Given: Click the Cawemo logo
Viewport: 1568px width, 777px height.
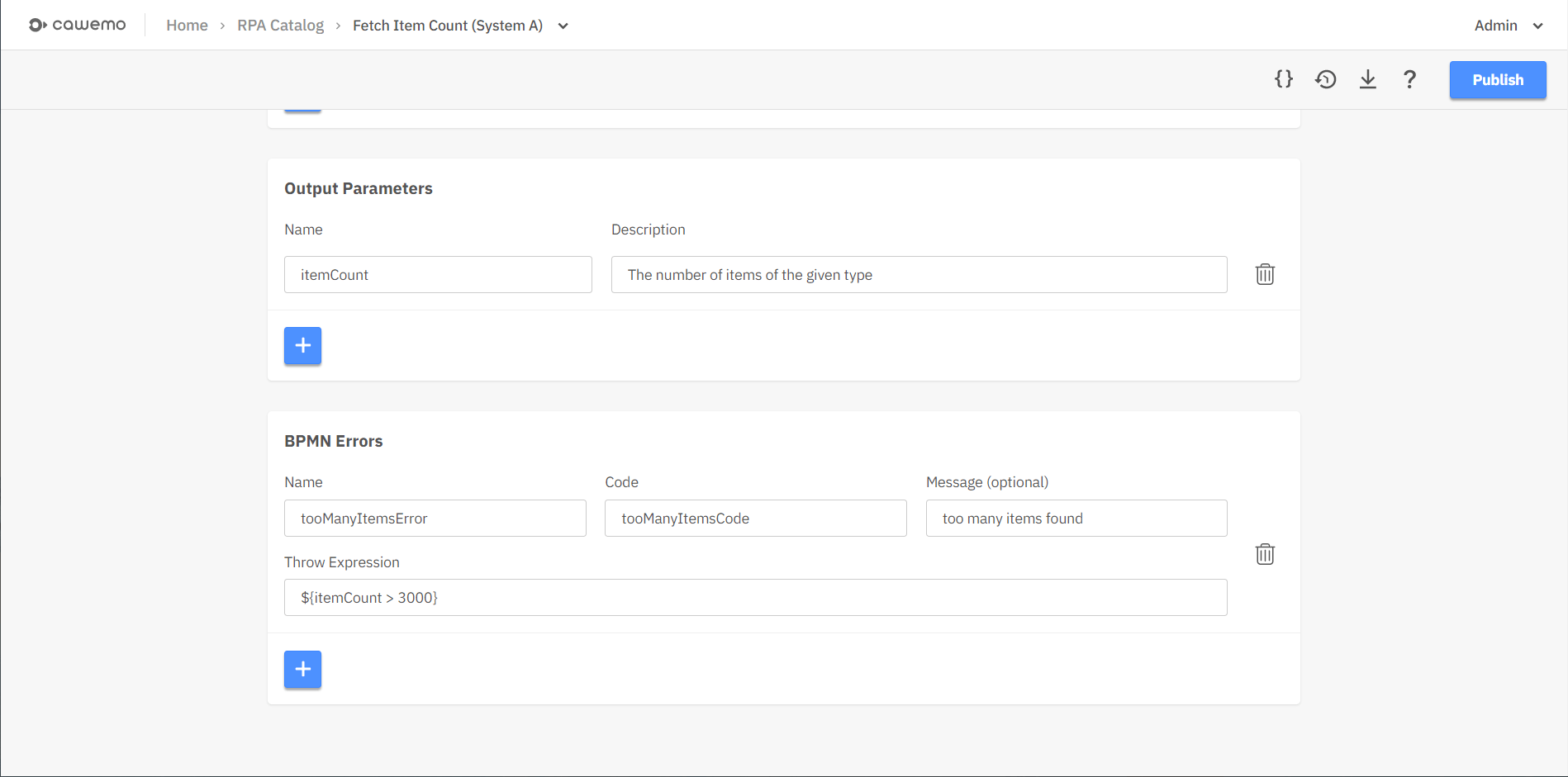Looking at the screenshot, I should pos(78,25).
